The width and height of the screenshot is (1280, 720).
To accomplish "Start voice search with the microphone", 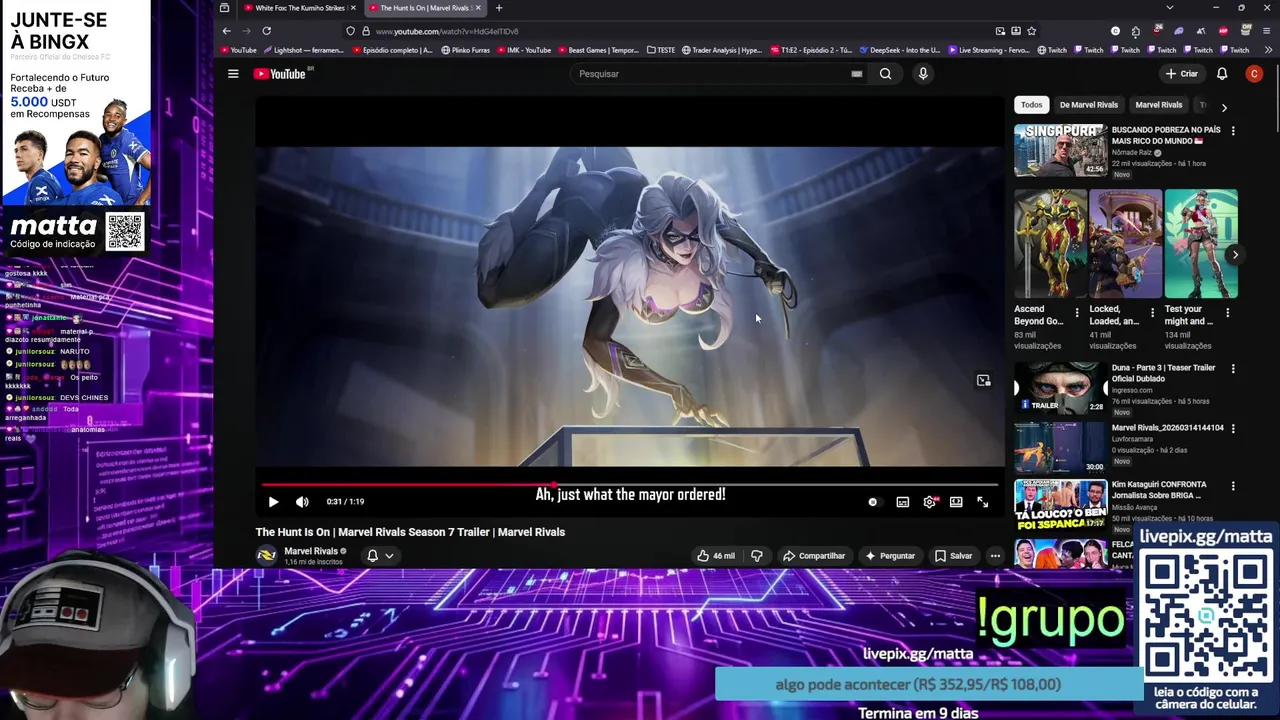I will tap(923, 73).
